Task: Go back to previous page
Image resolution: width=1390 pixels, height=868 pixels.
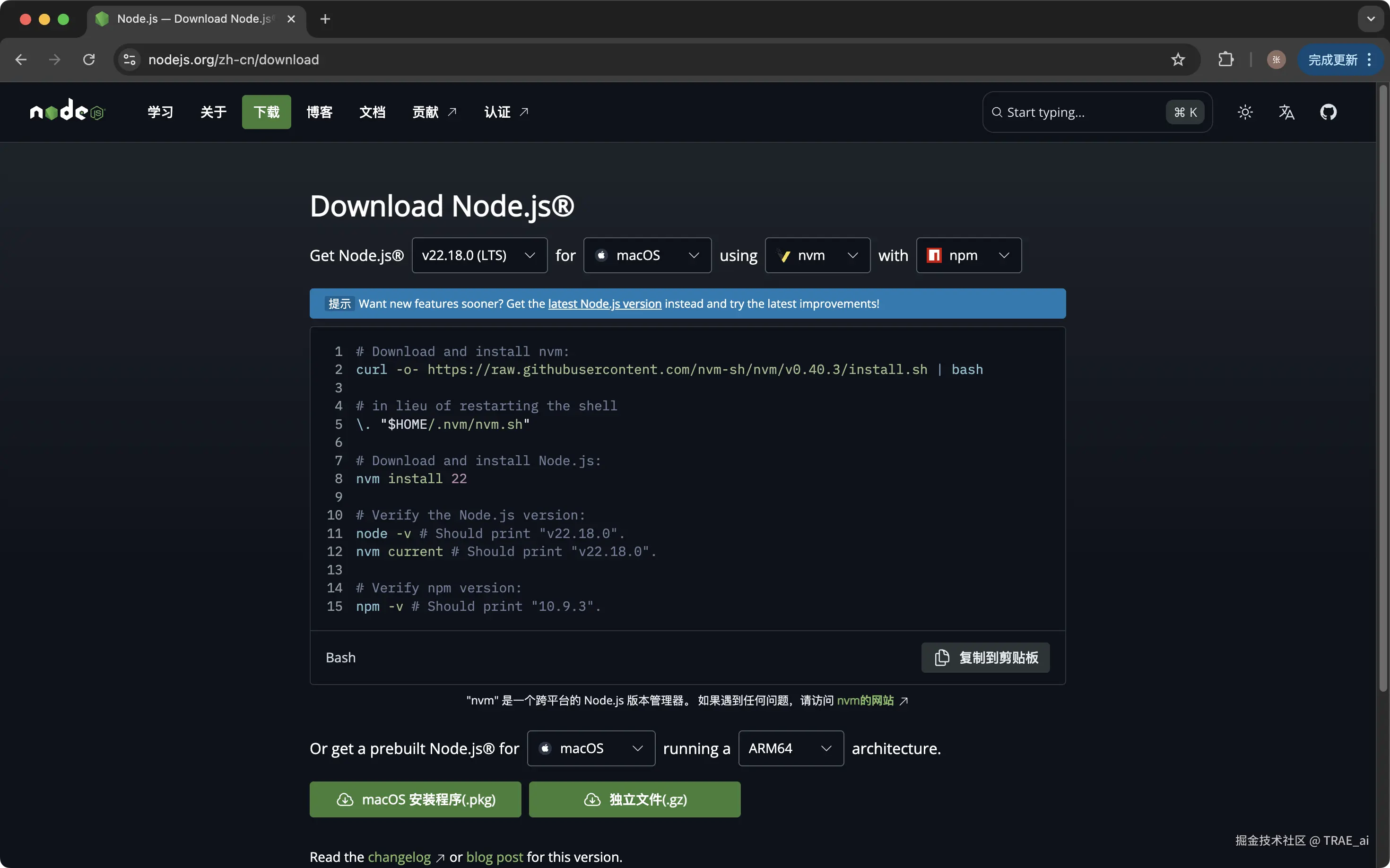Action: pyautogui.click(x=21, y=60)
